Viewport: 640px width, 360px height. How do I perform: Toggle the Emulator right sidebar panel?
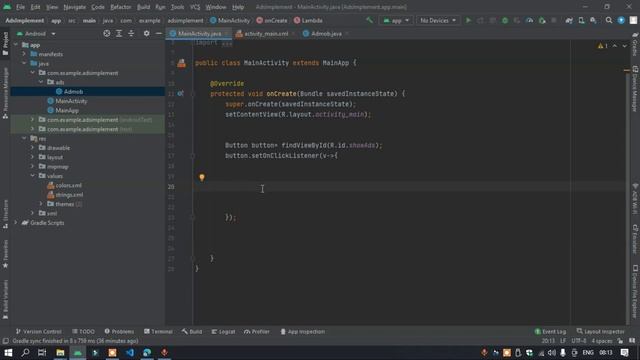point(635,239)
